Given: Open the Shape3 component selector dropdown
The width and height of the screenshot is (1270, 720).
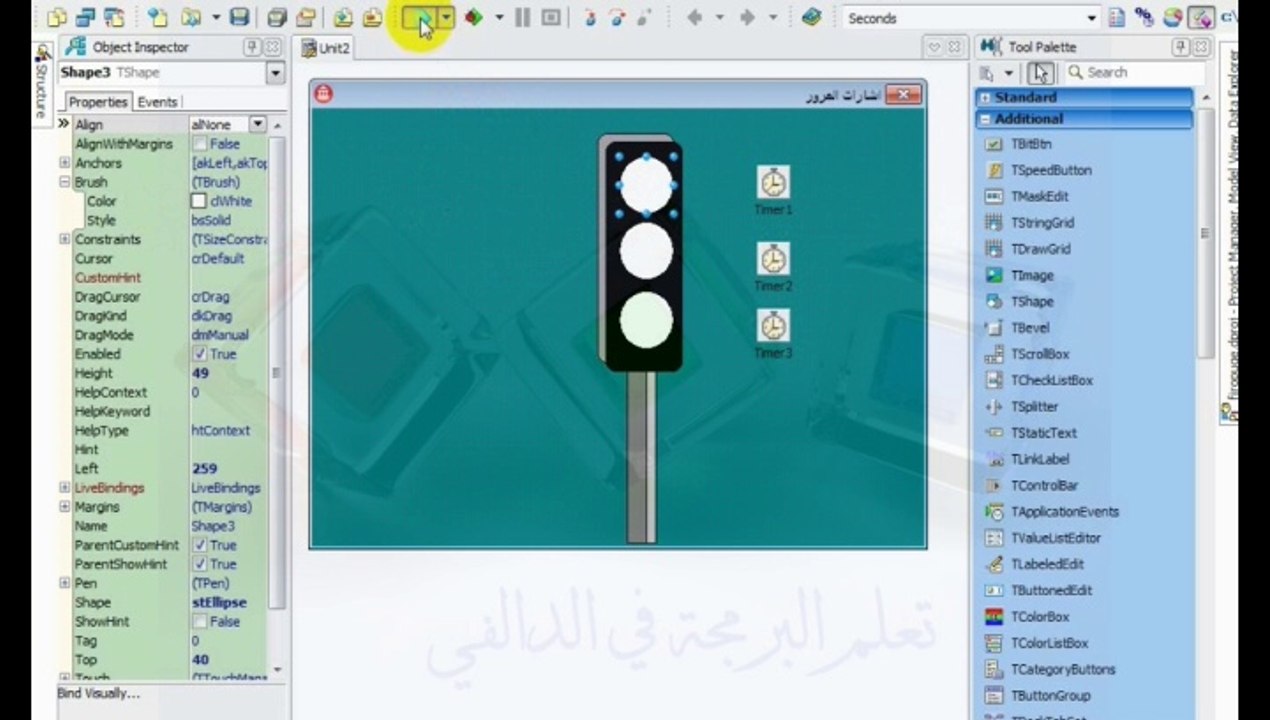Looking at the screenshot, I should click(x=275, y=73).
